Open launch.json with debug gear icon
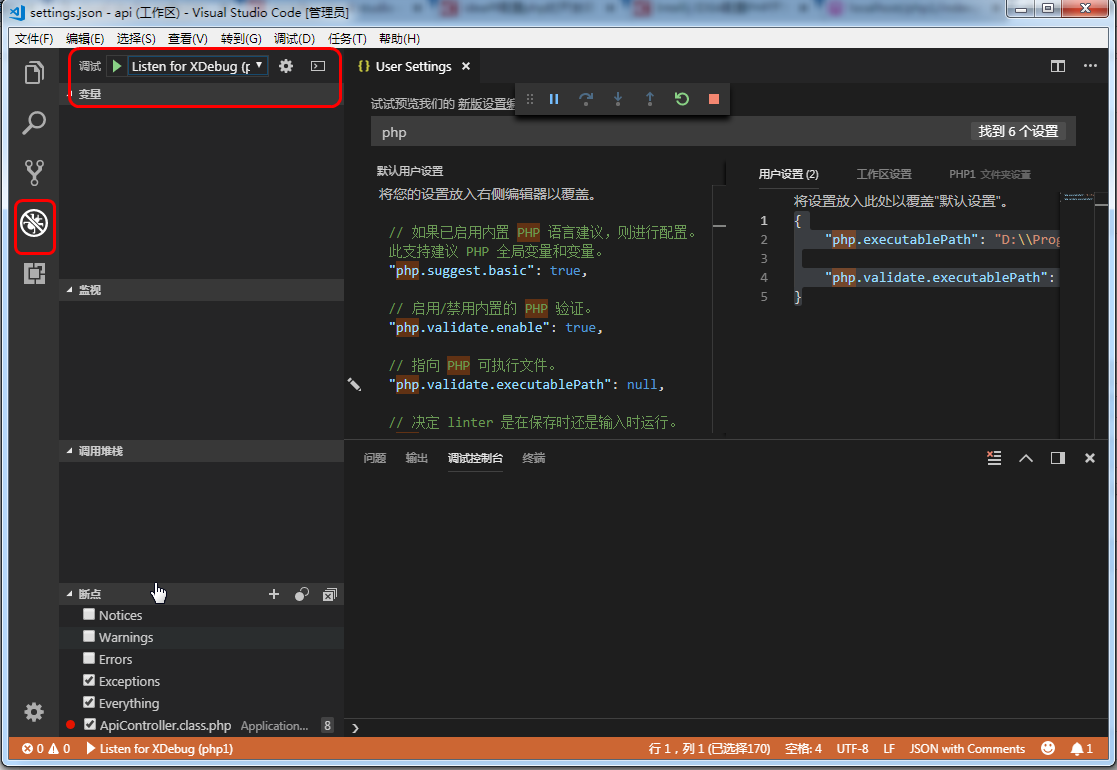Screen dimensions: 1117x770 [x=286, y=66]
